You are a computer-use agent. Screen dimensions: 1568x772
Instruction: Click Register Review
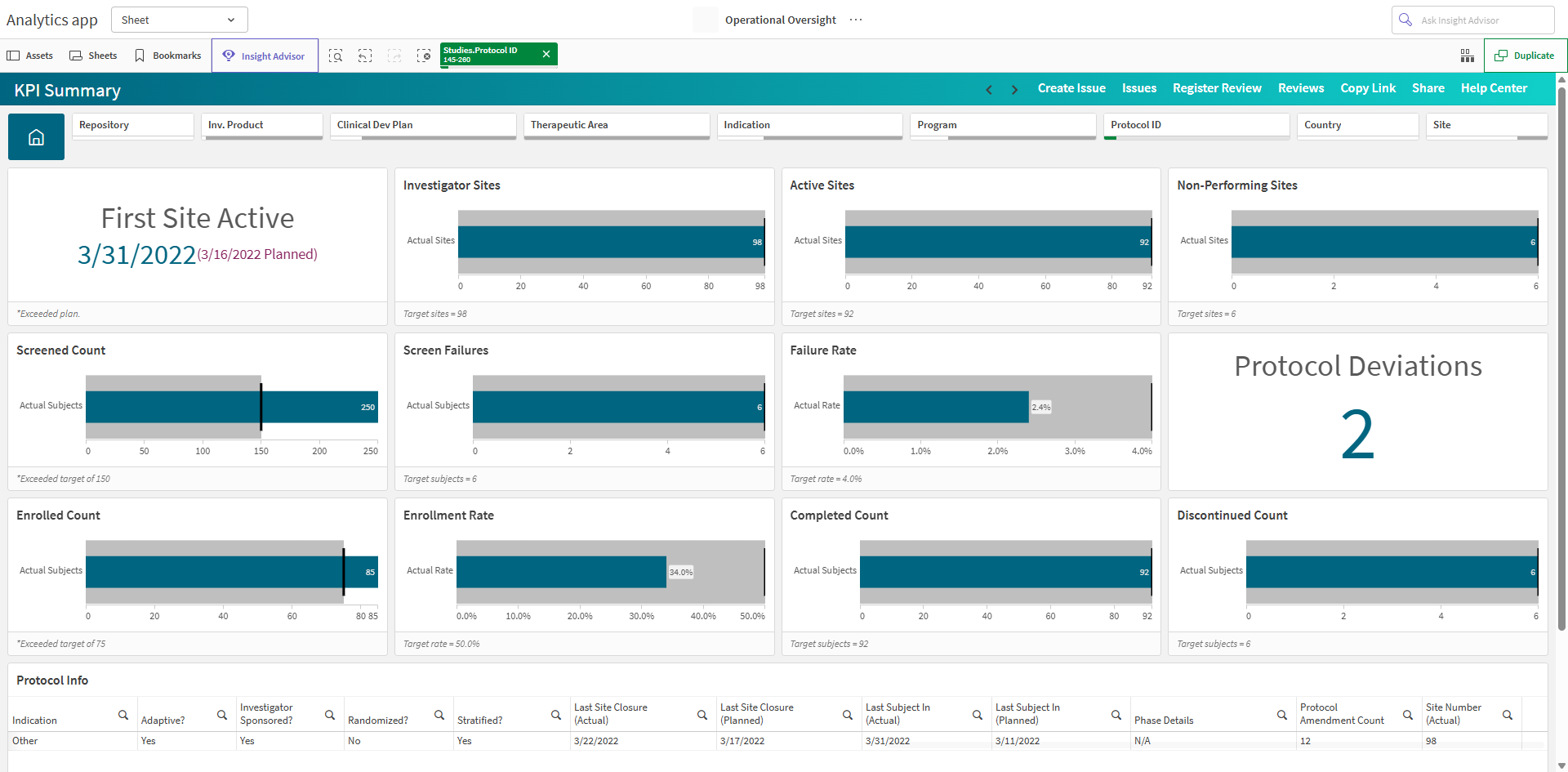(x=1217, y=88)
